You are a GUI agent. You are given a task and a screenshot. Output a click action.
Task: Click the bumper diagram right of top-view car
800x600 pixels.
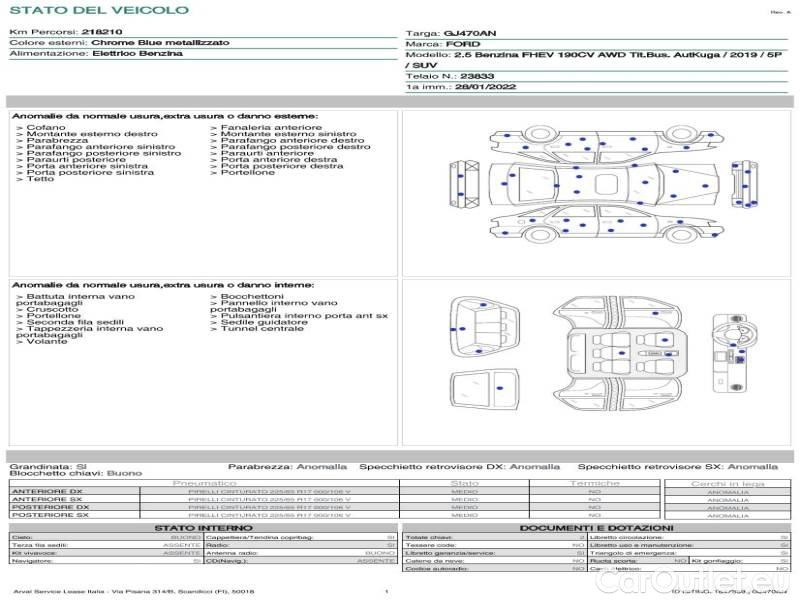click(744, 184)
